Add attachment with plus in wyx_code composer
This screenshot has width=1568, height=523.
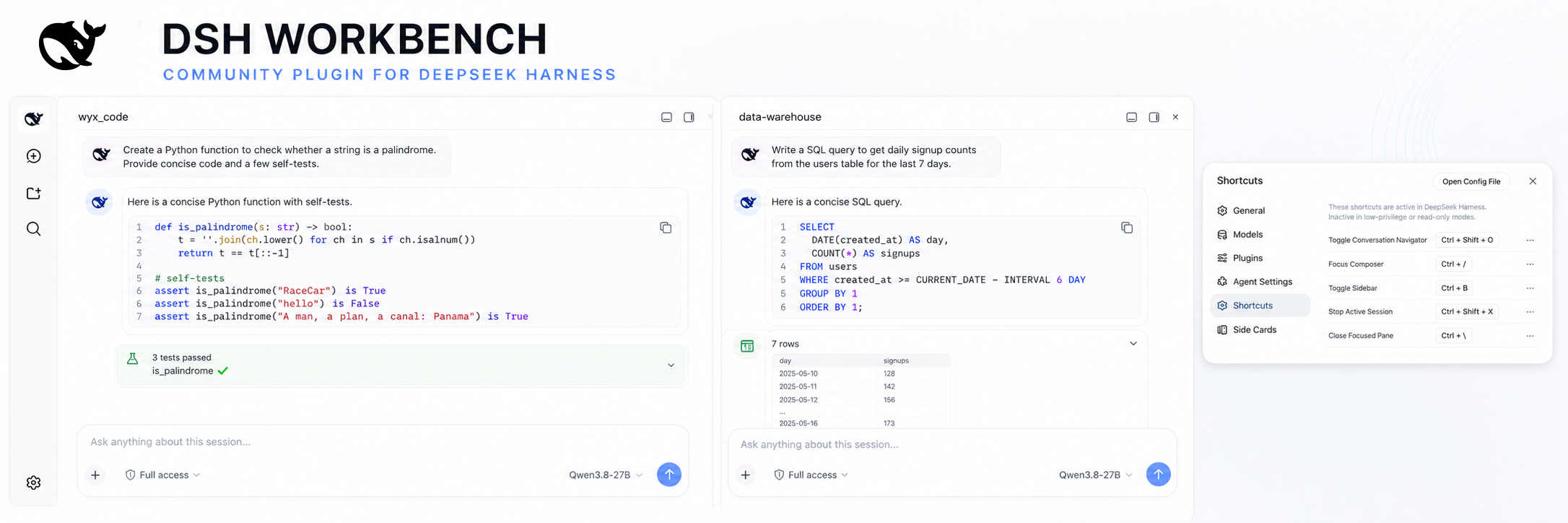95,475
